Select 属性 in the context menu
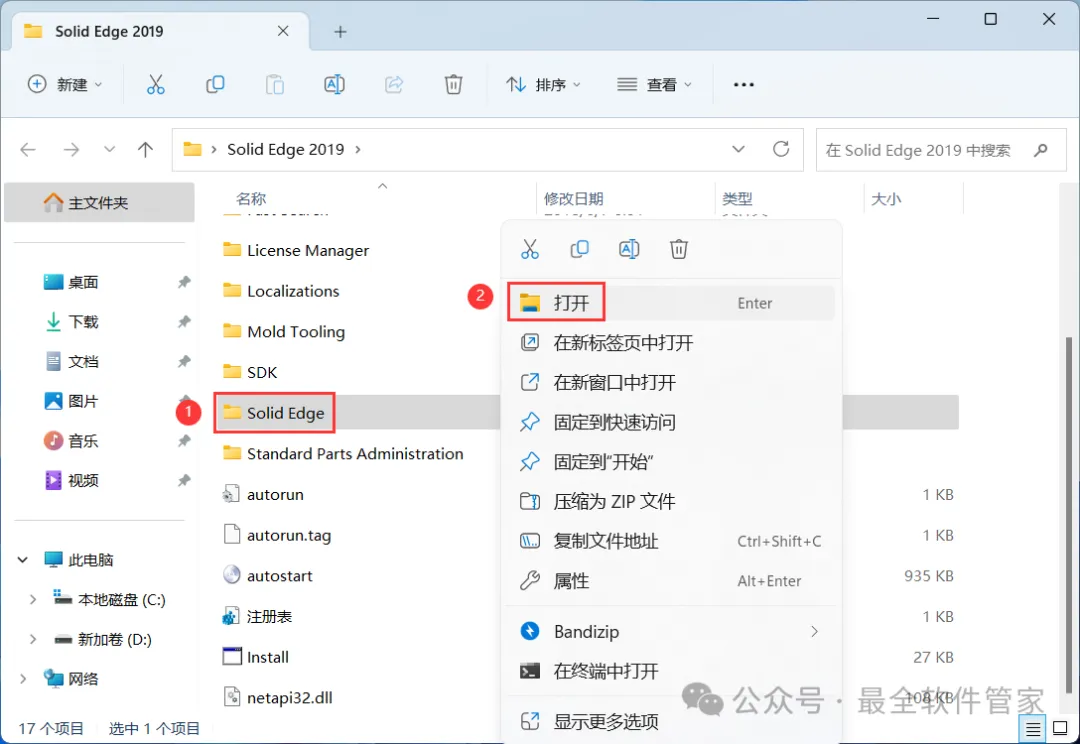 tap(671, 581)
